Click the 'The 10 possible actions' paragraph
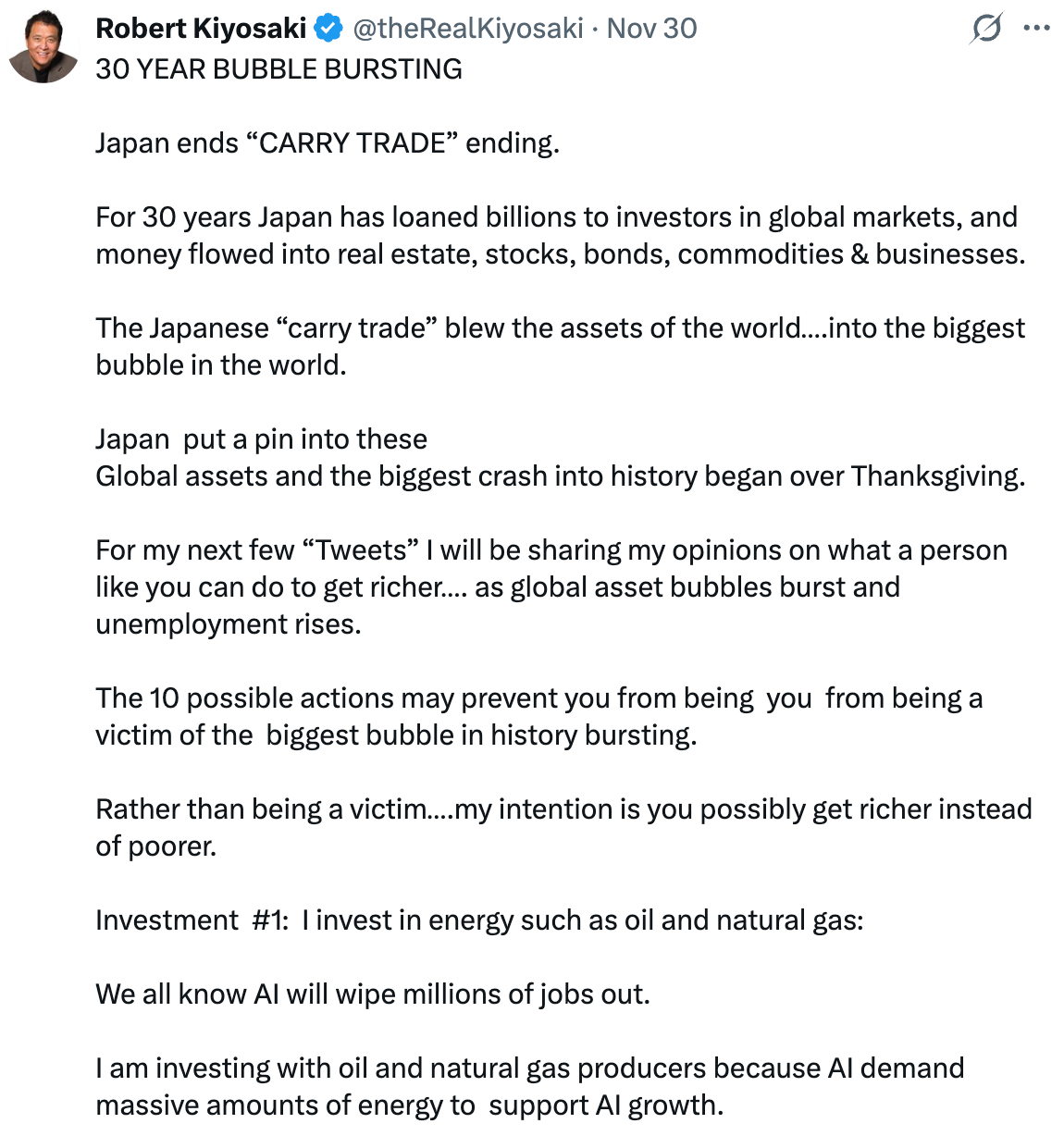Image resolution: width=1064 pixels, height=1136 pixels. coord(539,716)
